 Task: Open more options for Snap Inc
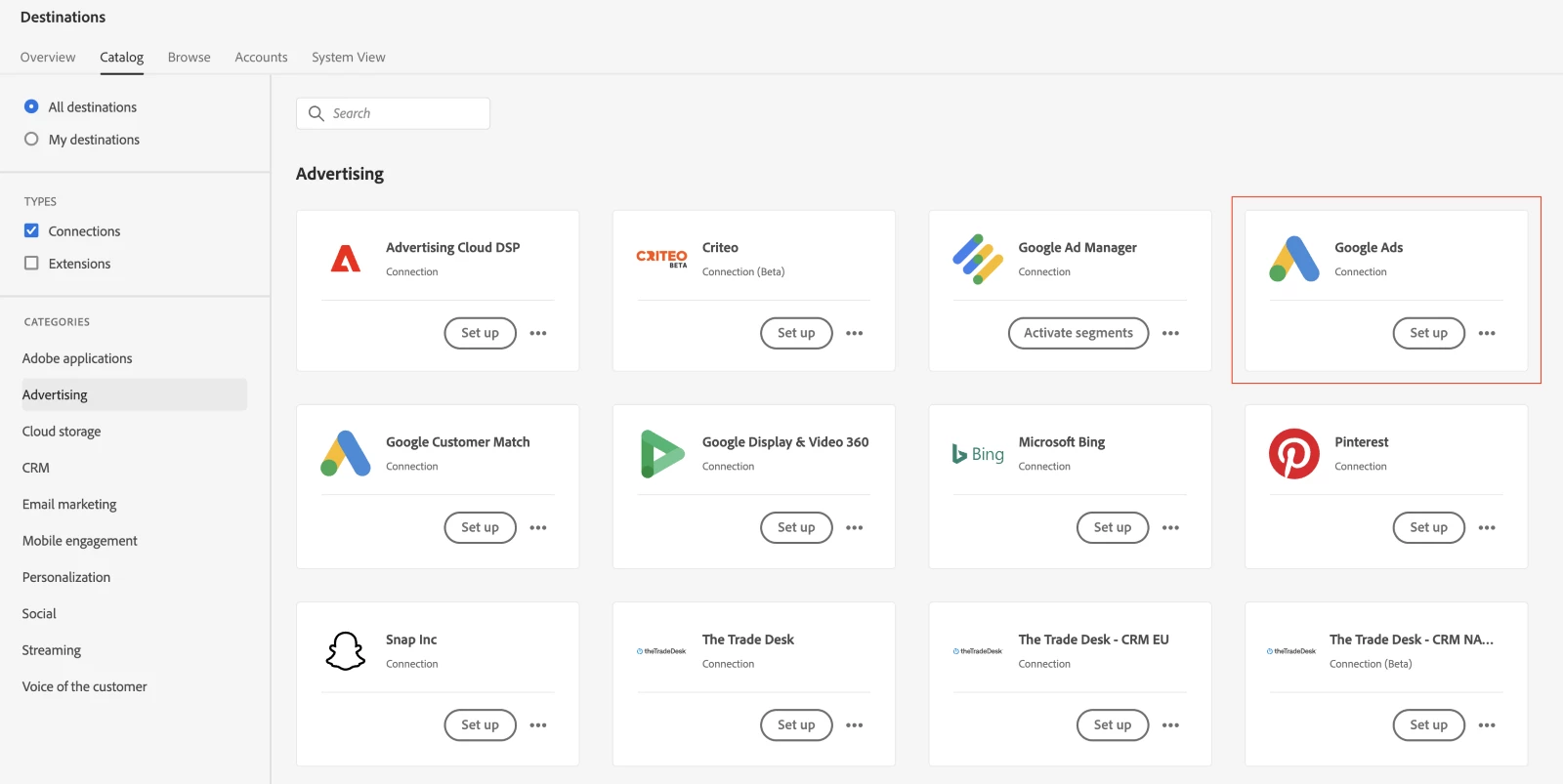[x=538, y=725]
